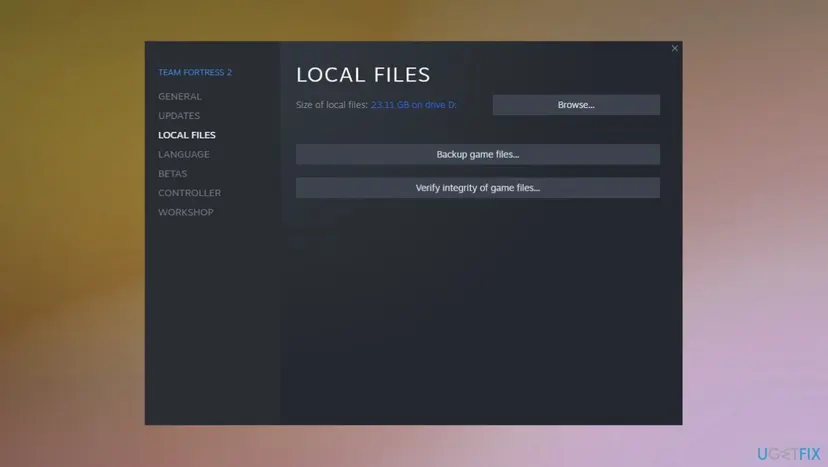Open the General settings tab

coord(180,97)
